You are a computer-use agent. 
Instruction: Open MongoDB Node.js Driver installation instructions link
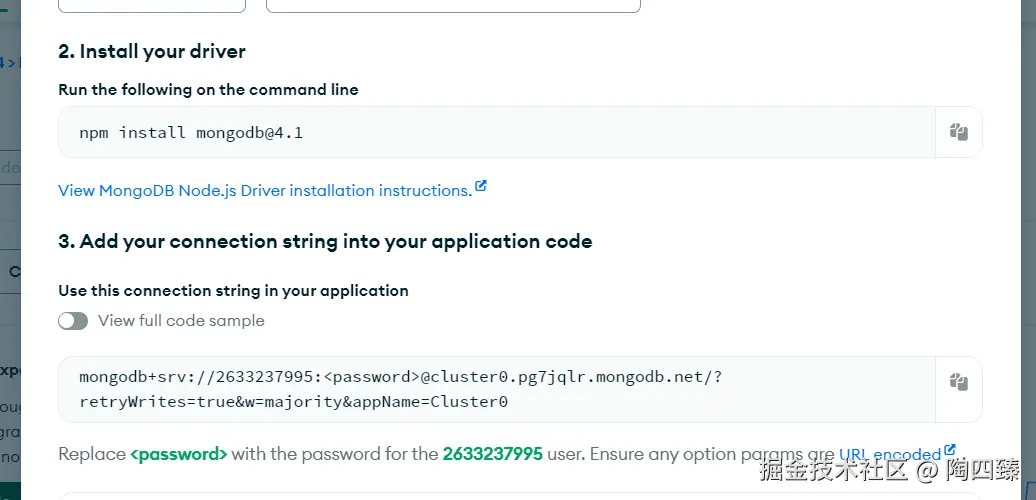(x=264, y=191)
